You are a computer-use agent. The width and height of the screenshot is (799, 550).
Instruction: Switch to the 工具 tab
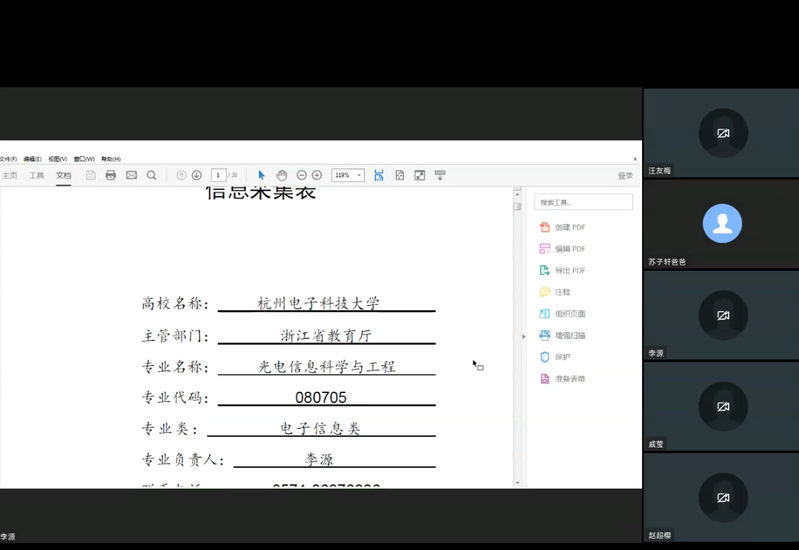point(37,175)
